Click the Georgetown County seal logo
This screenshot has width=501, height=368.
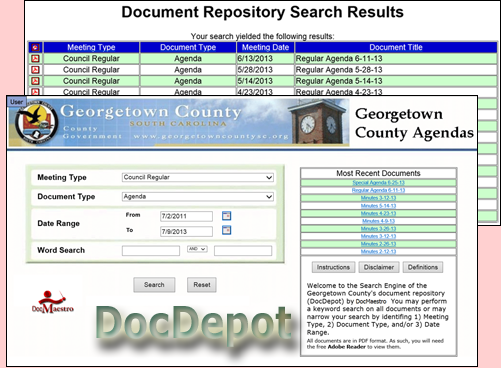click(x=36, y=124)
